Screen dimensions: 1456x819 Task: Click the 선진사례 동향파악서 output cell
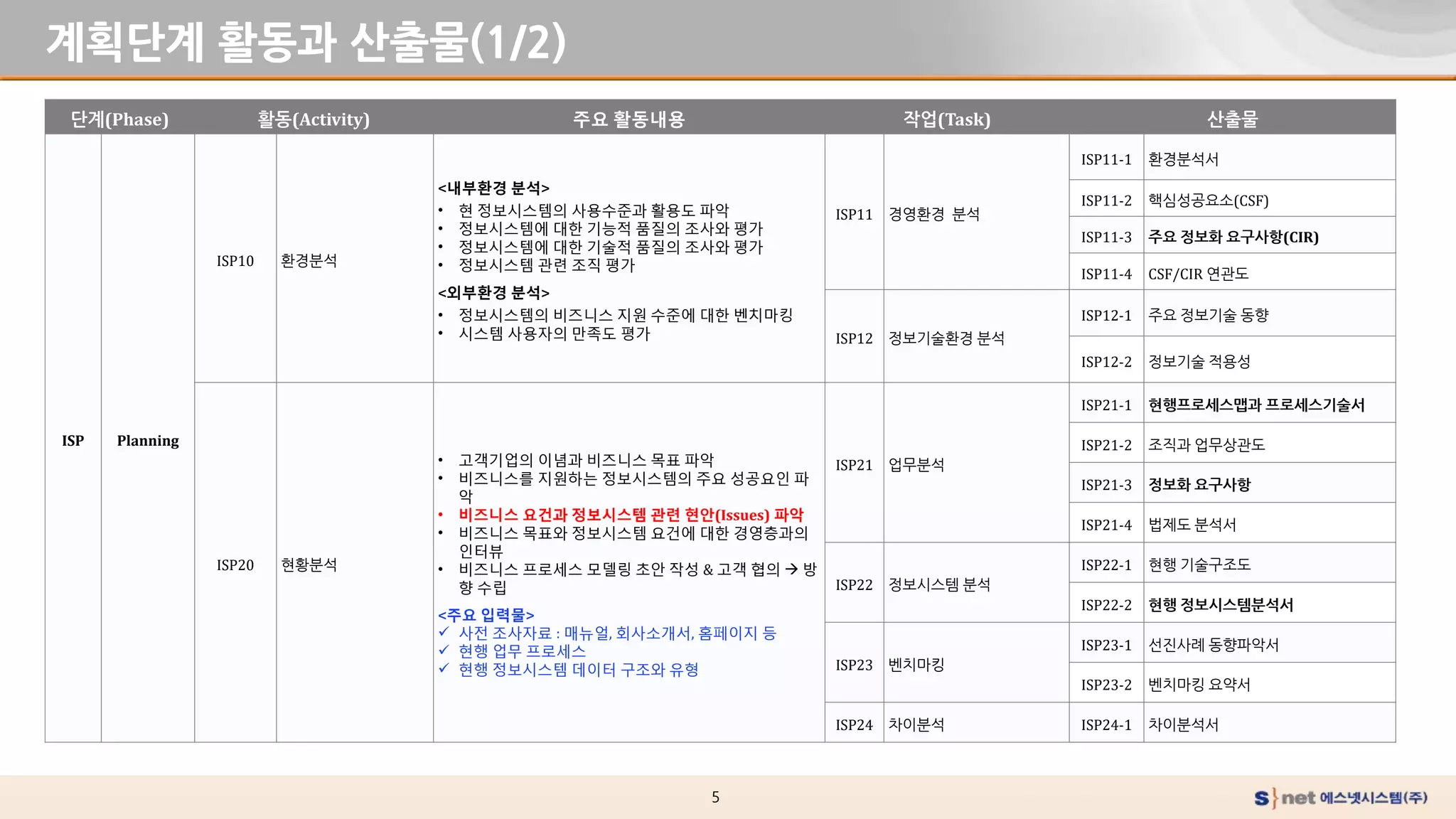pos(1270,644)
